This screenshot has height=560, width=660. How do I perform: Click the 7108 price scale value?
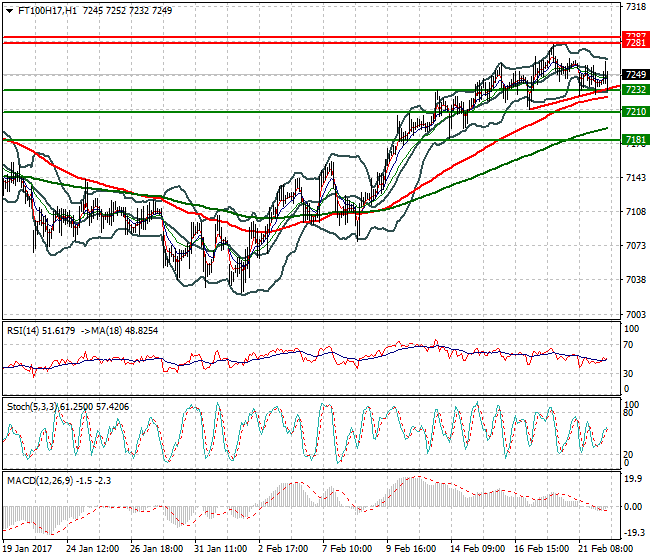(x=636, y=212)
